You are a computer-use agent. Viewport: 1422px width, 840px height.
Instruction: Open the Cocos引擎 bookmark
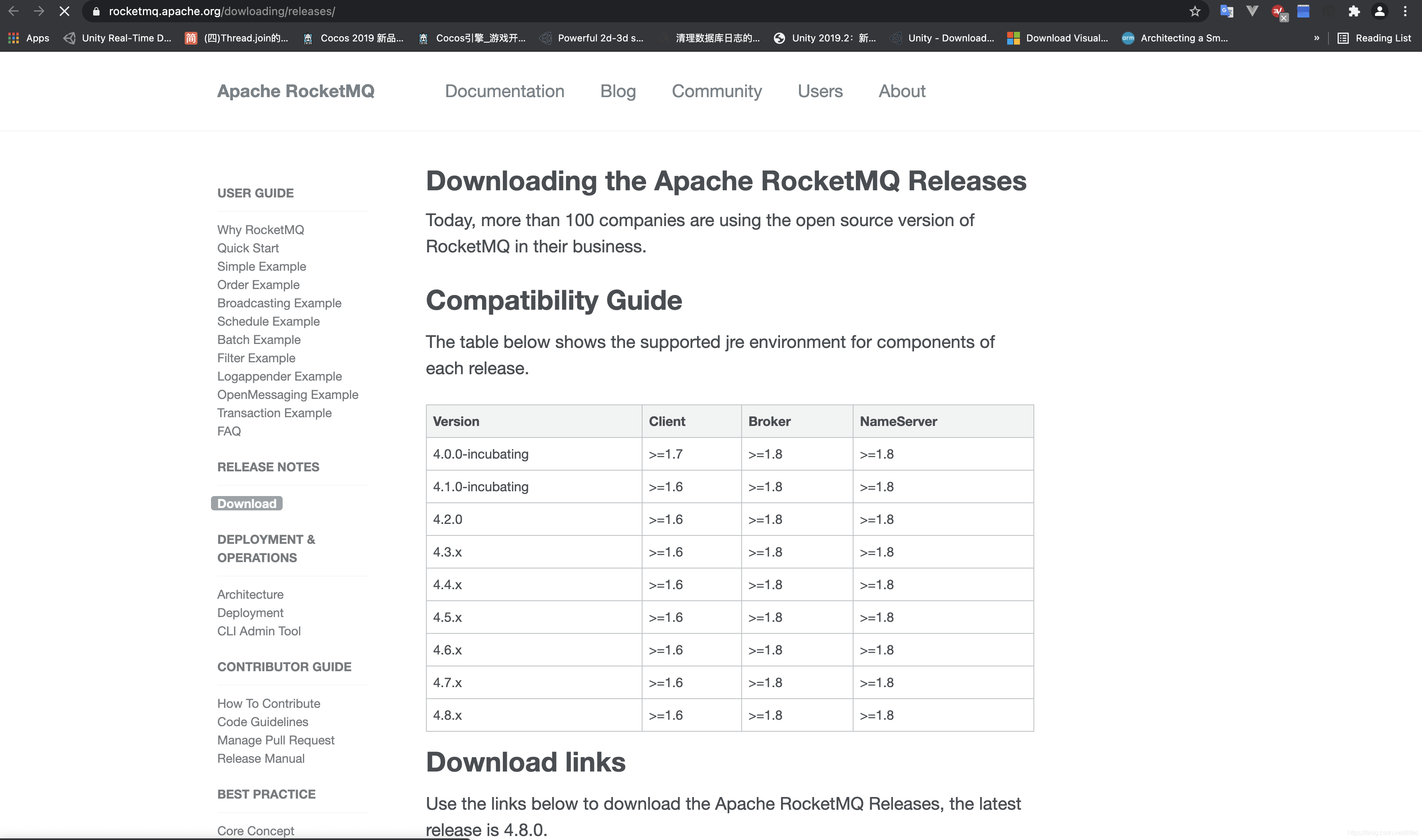[472, 38]
